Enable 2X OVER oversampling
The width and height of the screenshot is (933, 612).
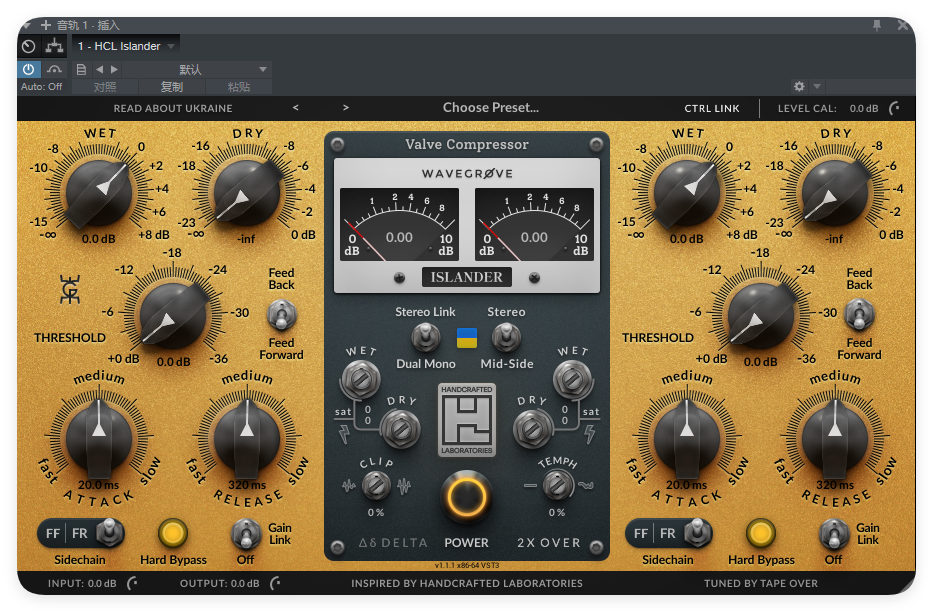coord(548,542)
